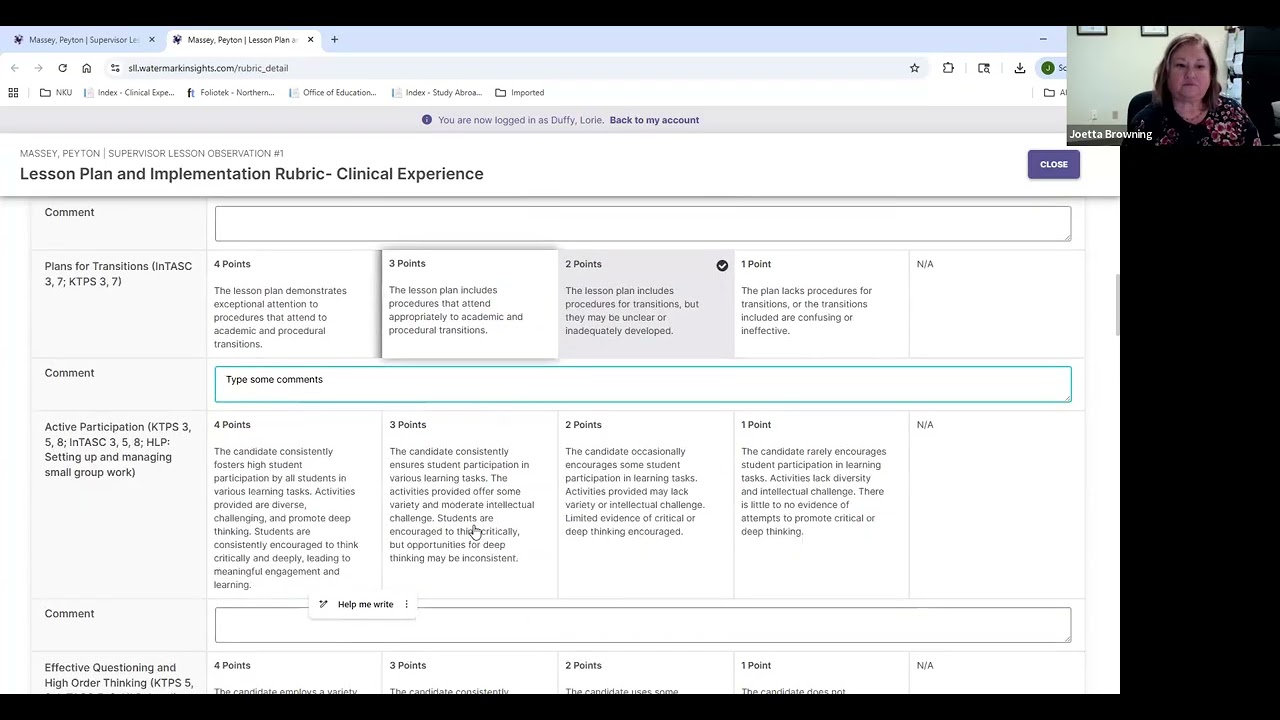Select 4 Points for Plans for Transitions
This screenshot has width=1280, height=720.
(x=294, y=304)
